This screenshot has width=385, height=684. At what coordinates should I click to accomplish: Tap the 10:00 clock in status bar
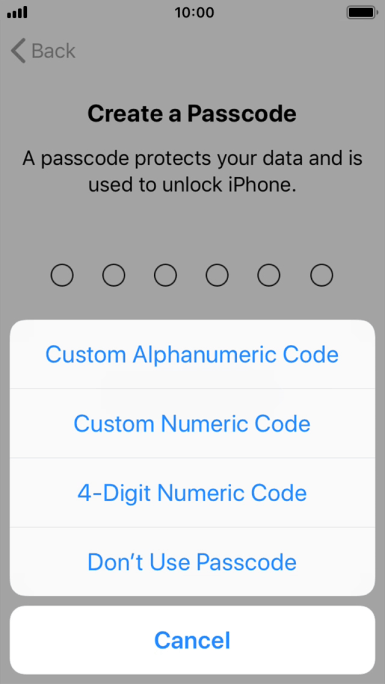click(x=194, y=12)
